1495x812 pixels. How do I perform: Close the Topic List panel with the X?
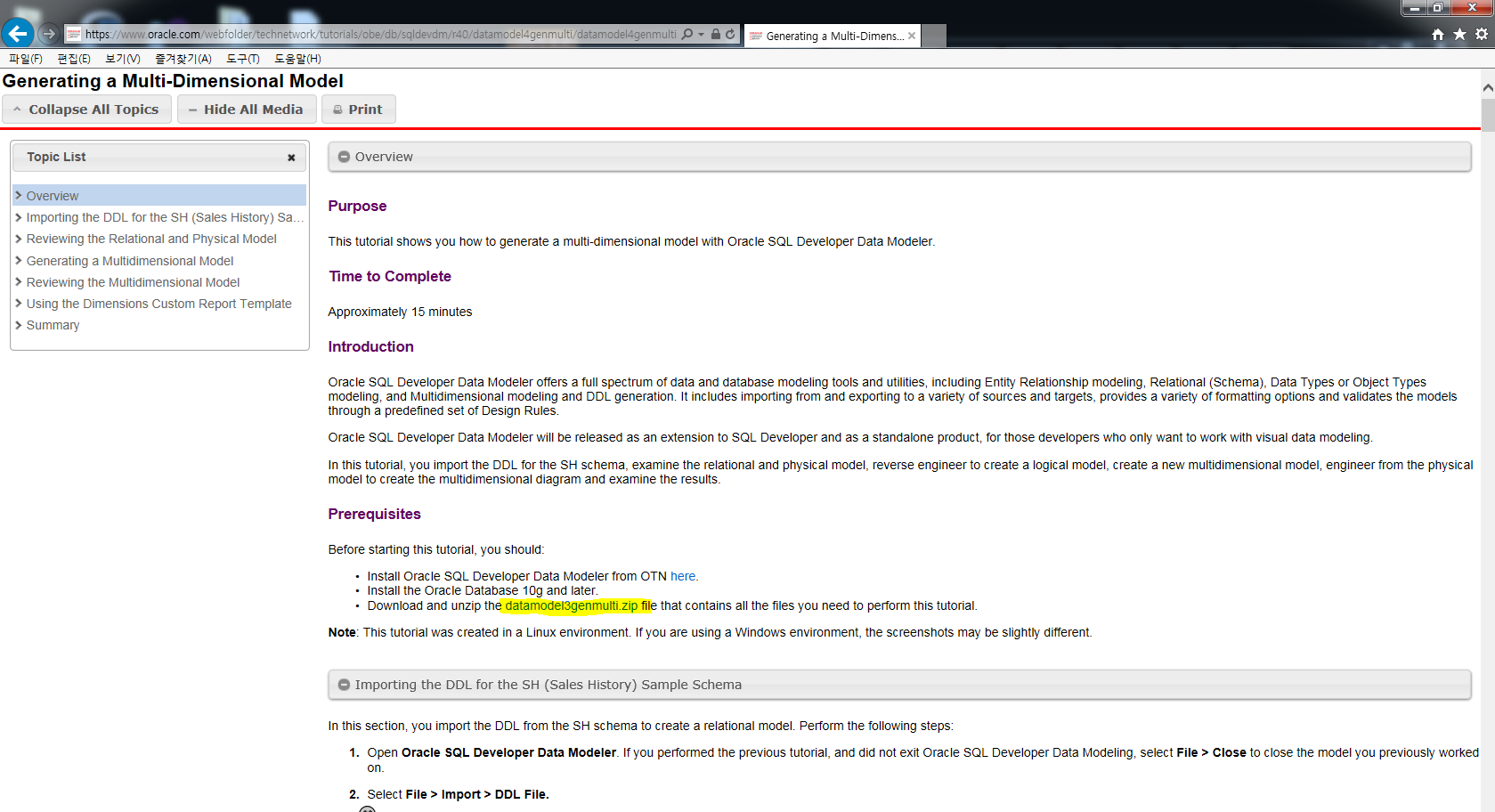(x=291, y=158)
